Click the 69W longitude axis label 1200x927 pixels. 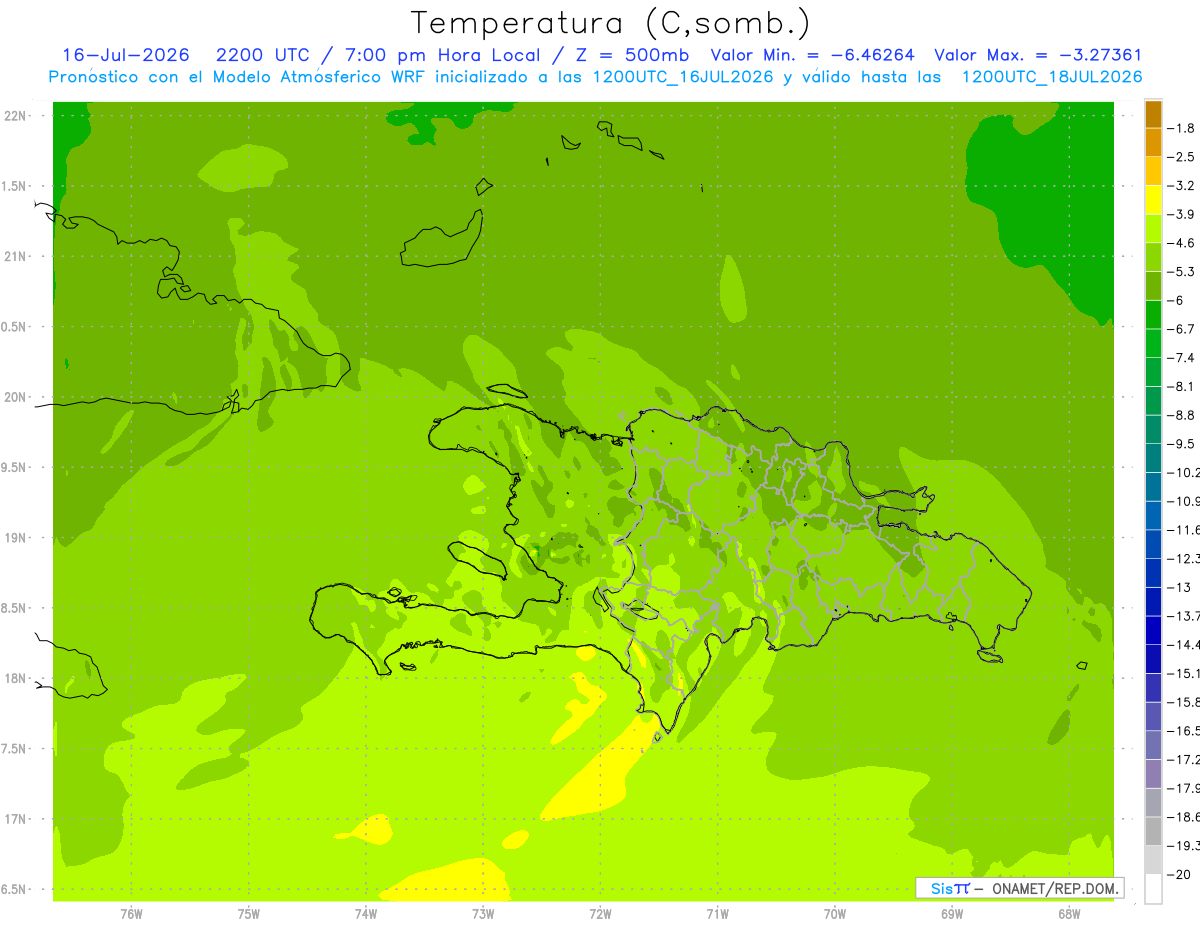pyautogui.click(x=952, y=913)
